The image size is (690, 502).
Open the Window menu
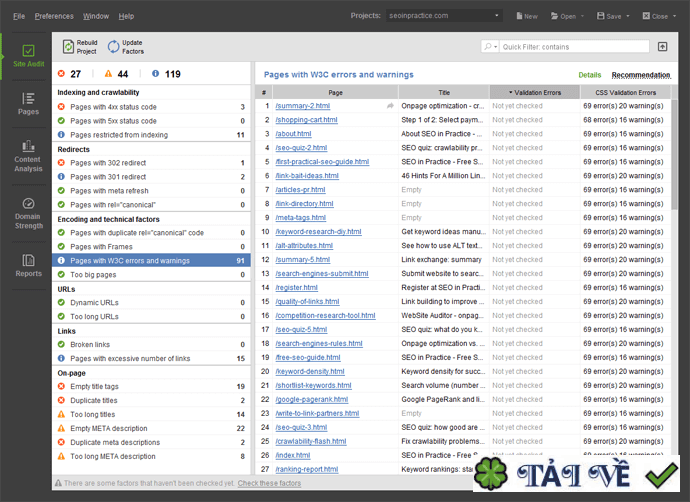[96, 16]
